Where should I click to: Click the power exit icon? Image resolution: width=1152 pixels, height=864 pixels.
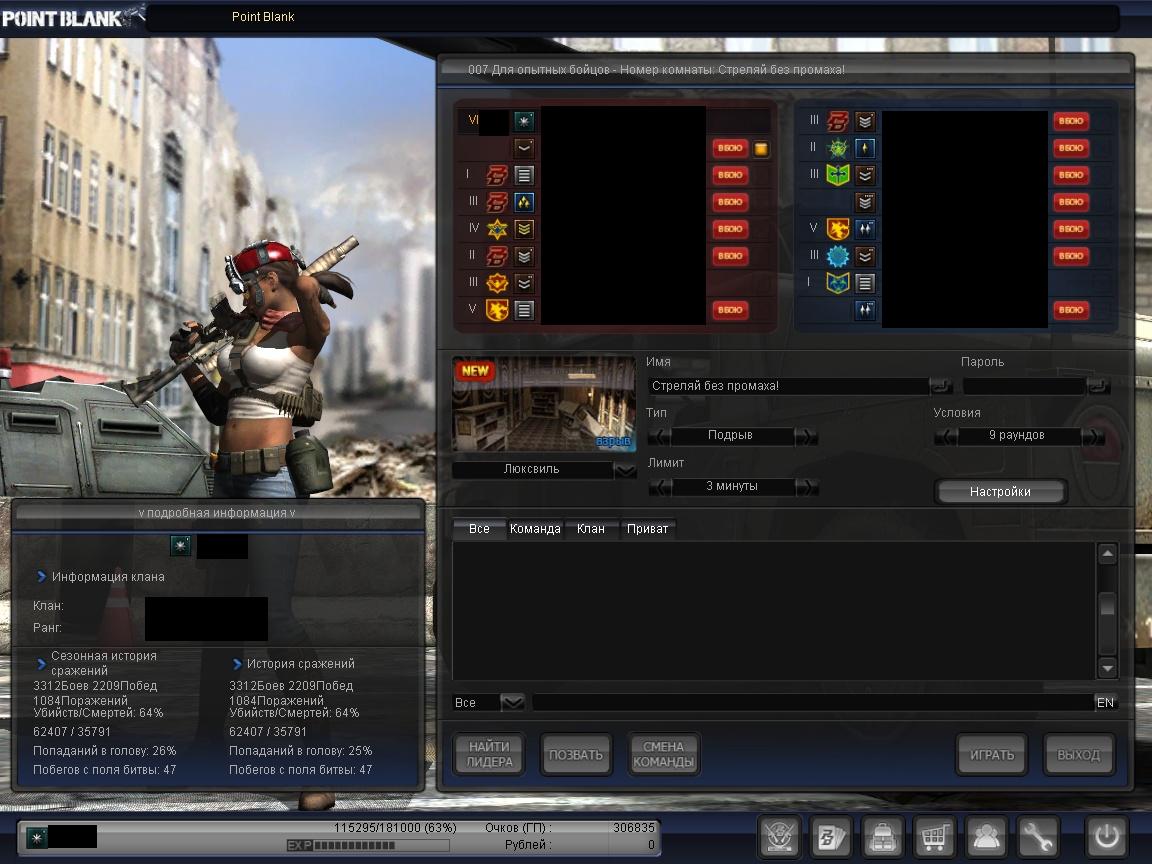point(1107,836)
